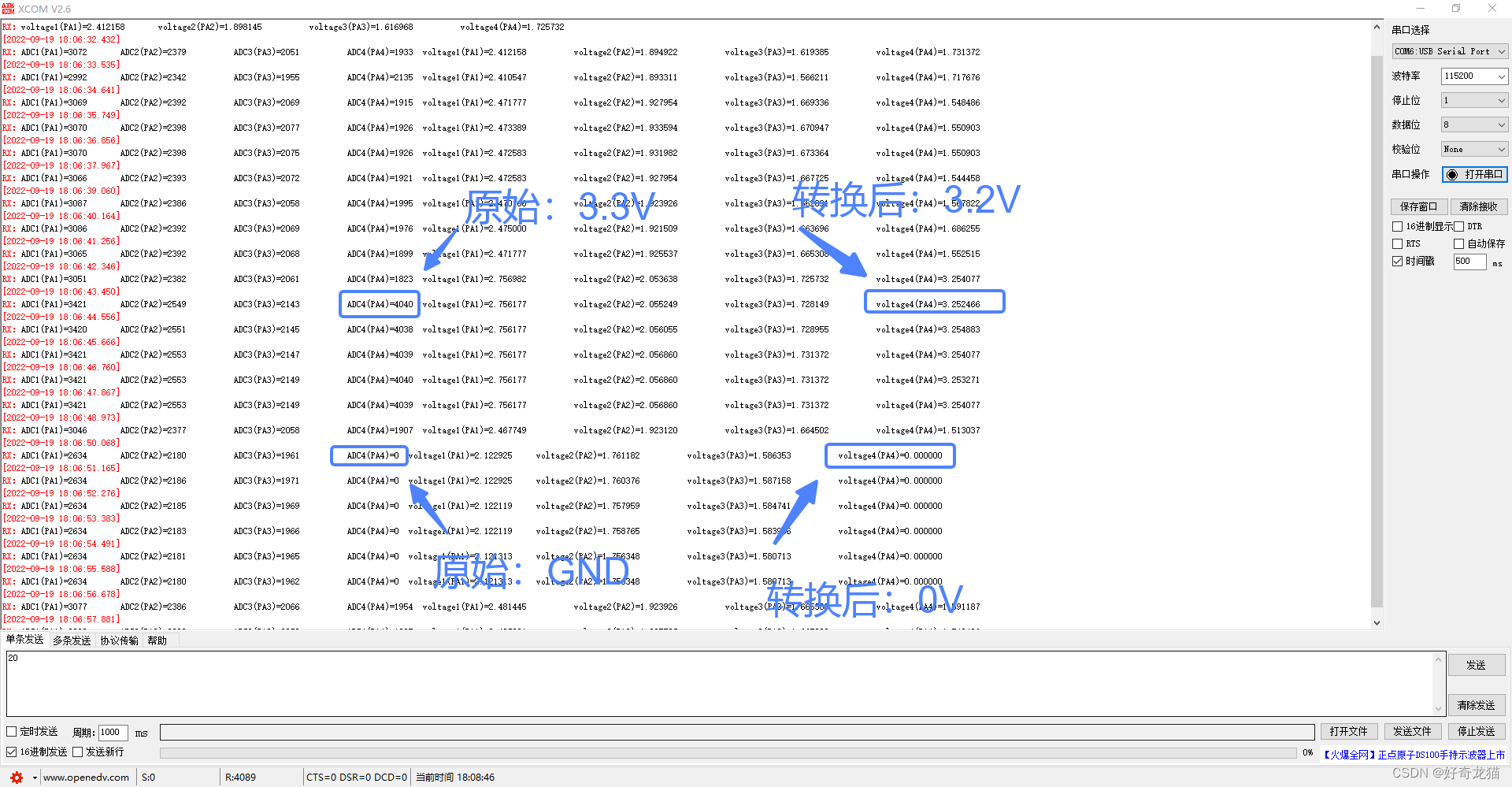The image size is (1512, 787).
Task: Click the value voltage4(PA4)=1.513037
Action: click(x=928, y=430)
